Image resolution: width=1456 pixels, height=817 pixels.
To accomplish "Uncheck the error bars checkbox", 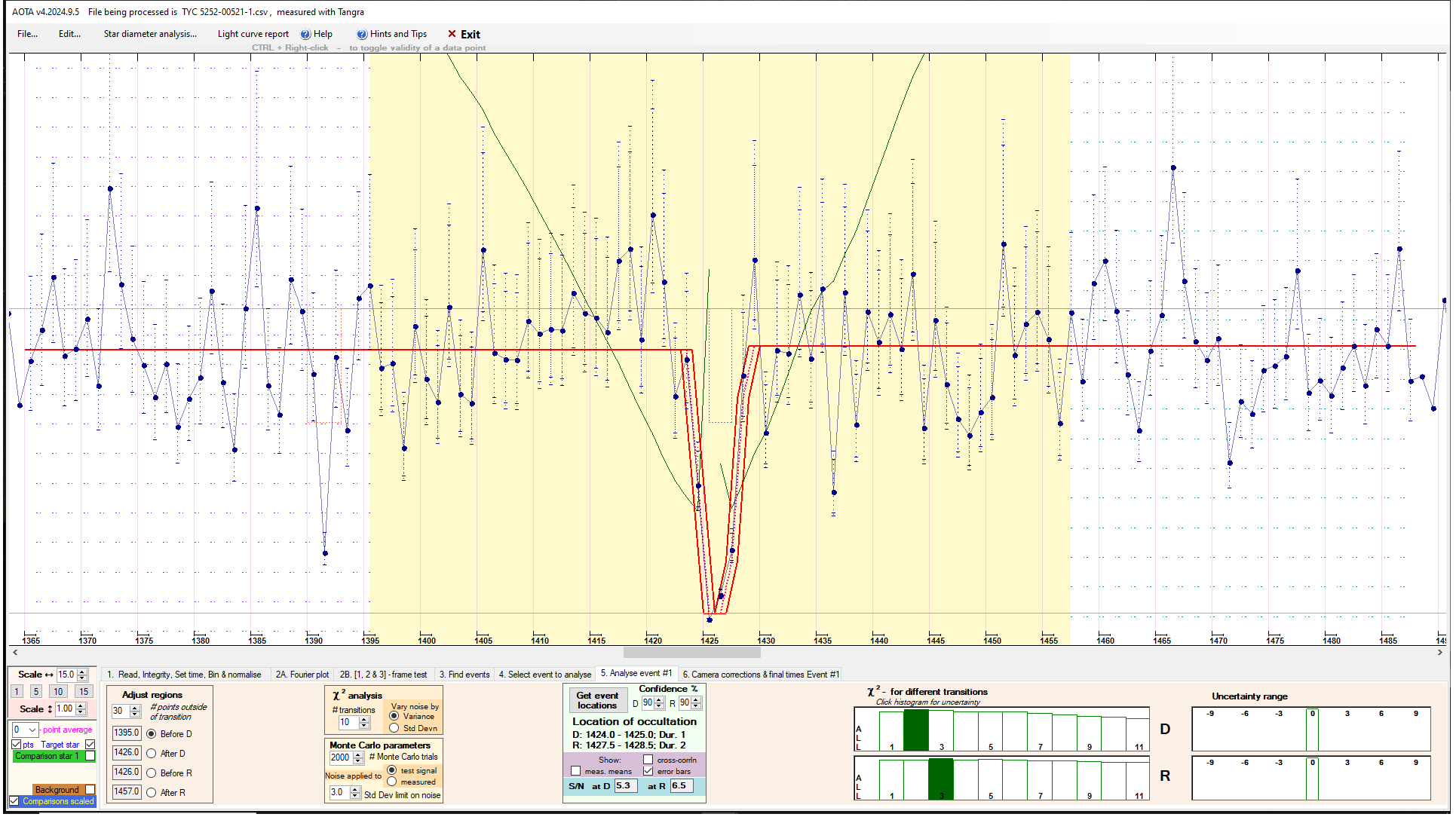I will click(x=648, y=771).
